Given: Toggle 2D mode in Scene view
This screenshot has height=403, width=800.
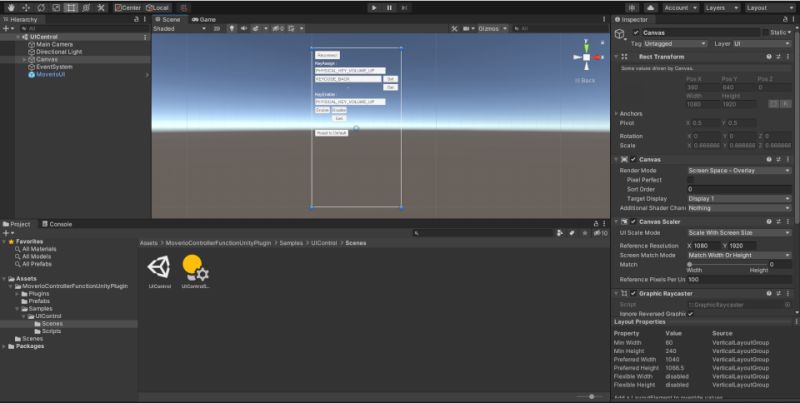Looking at the screenshot, I should coord(217,29).
